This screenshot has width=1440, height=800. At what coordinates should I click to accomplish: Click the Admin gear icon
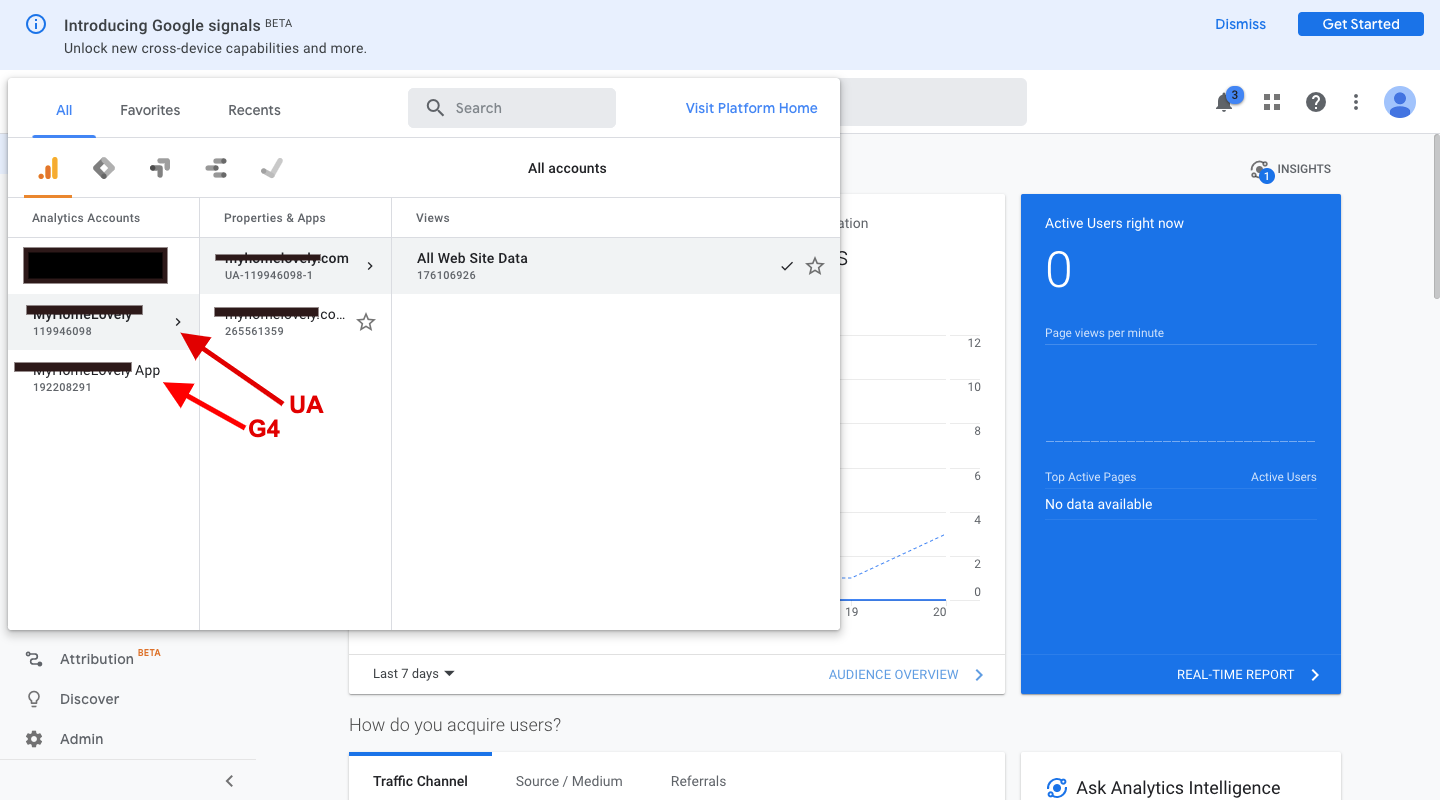(x=34, y=739)
